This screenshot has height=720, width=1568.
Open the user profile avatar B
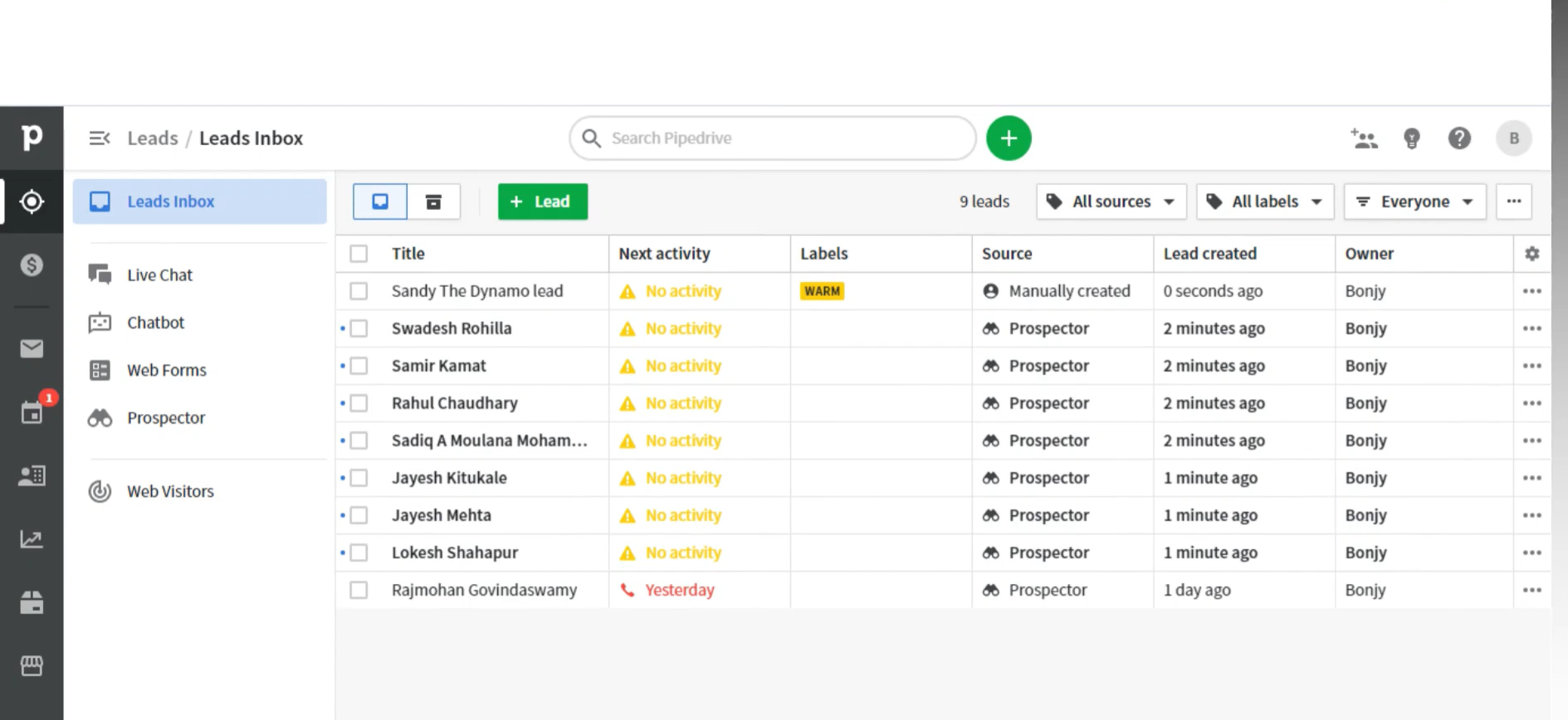tap(1513, 138)
